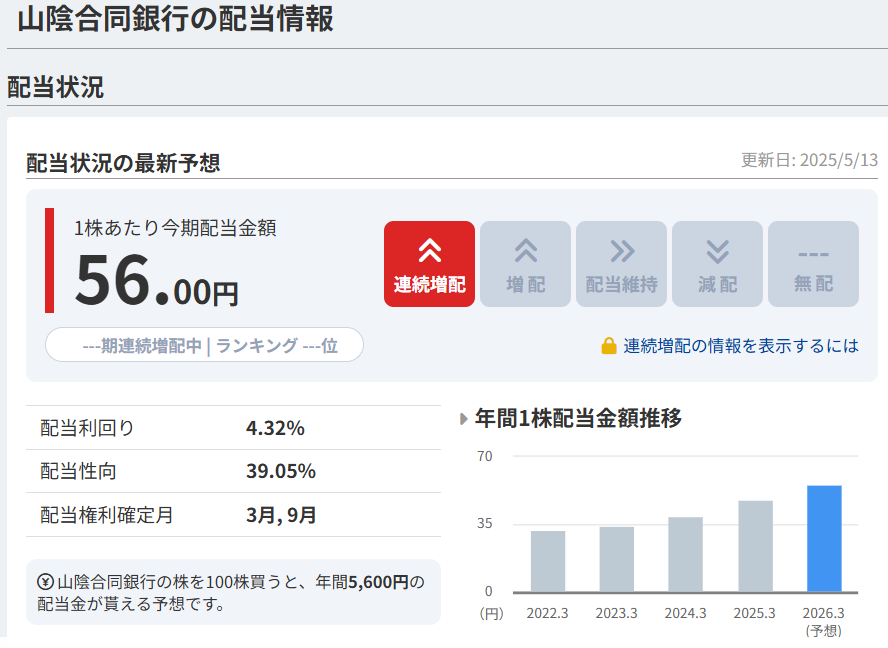Click the 2026.3 (予想) axis label
The height and width of the screenshot is (648, 888).
click(823, 621)
